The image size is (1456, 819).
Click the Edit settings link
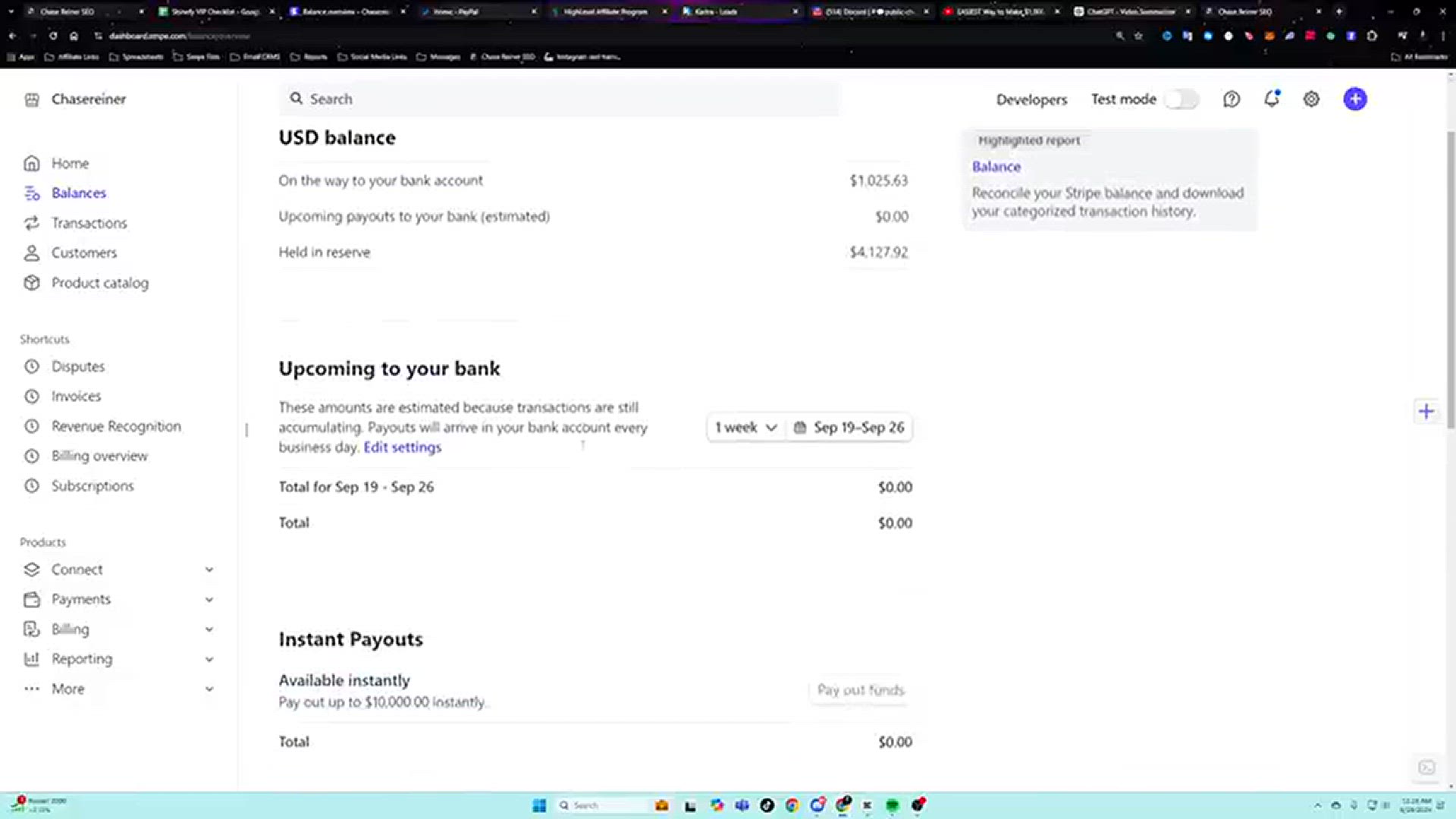tap(402, 447)
